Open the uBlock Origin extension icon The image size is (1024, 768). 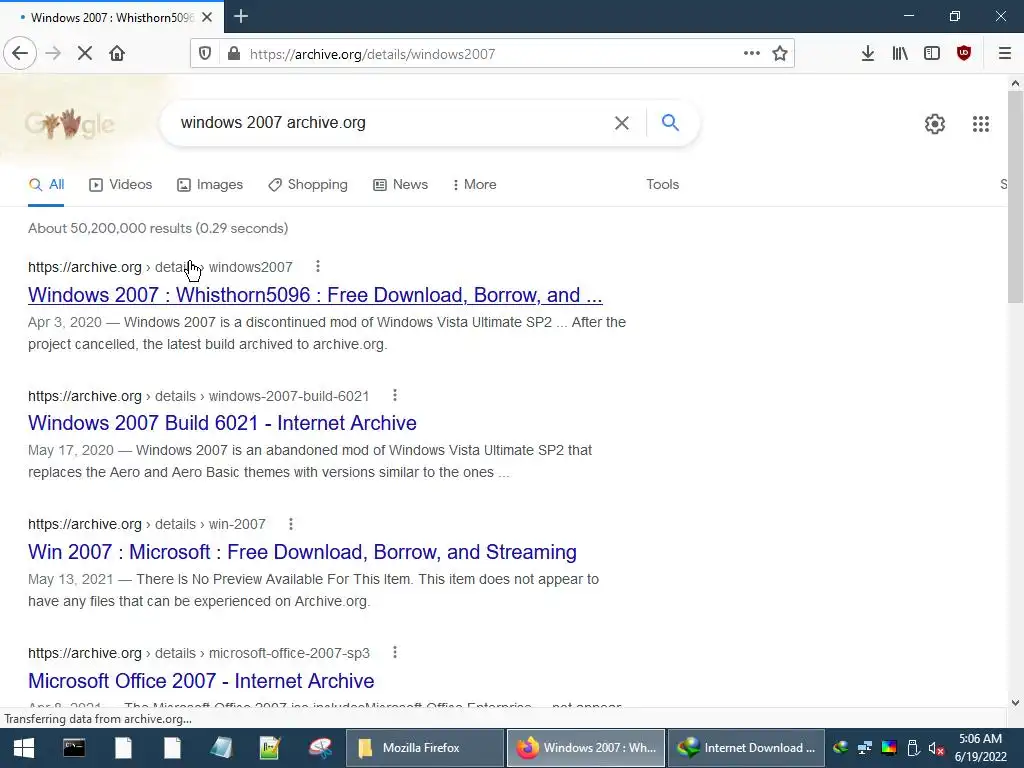click(x=964, y=54)
